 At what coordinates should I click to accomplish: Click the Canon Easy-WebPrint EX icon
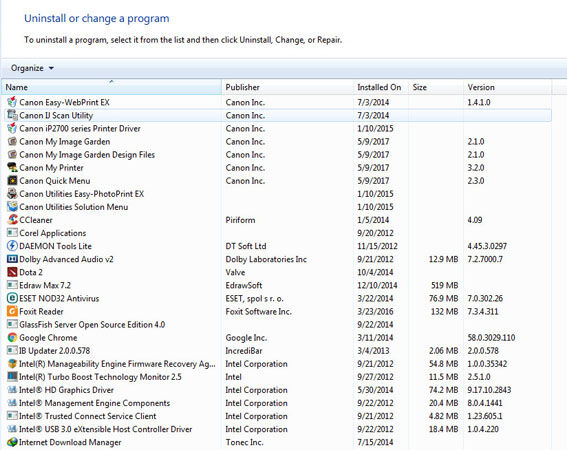coord(12,102)
